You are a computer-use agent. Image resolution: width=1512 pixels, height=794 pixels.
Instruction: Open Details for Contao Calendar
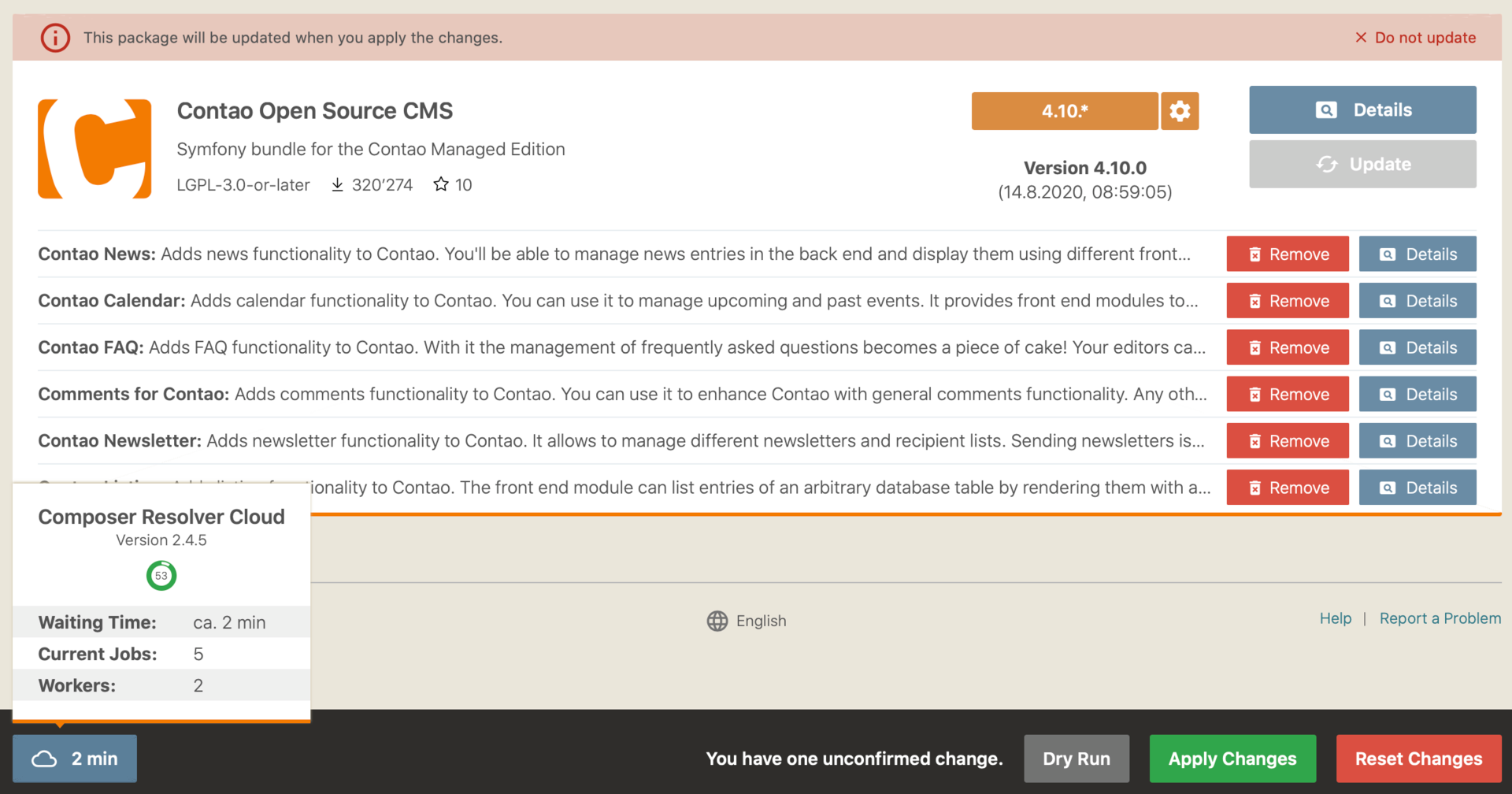pos(1417,301)
